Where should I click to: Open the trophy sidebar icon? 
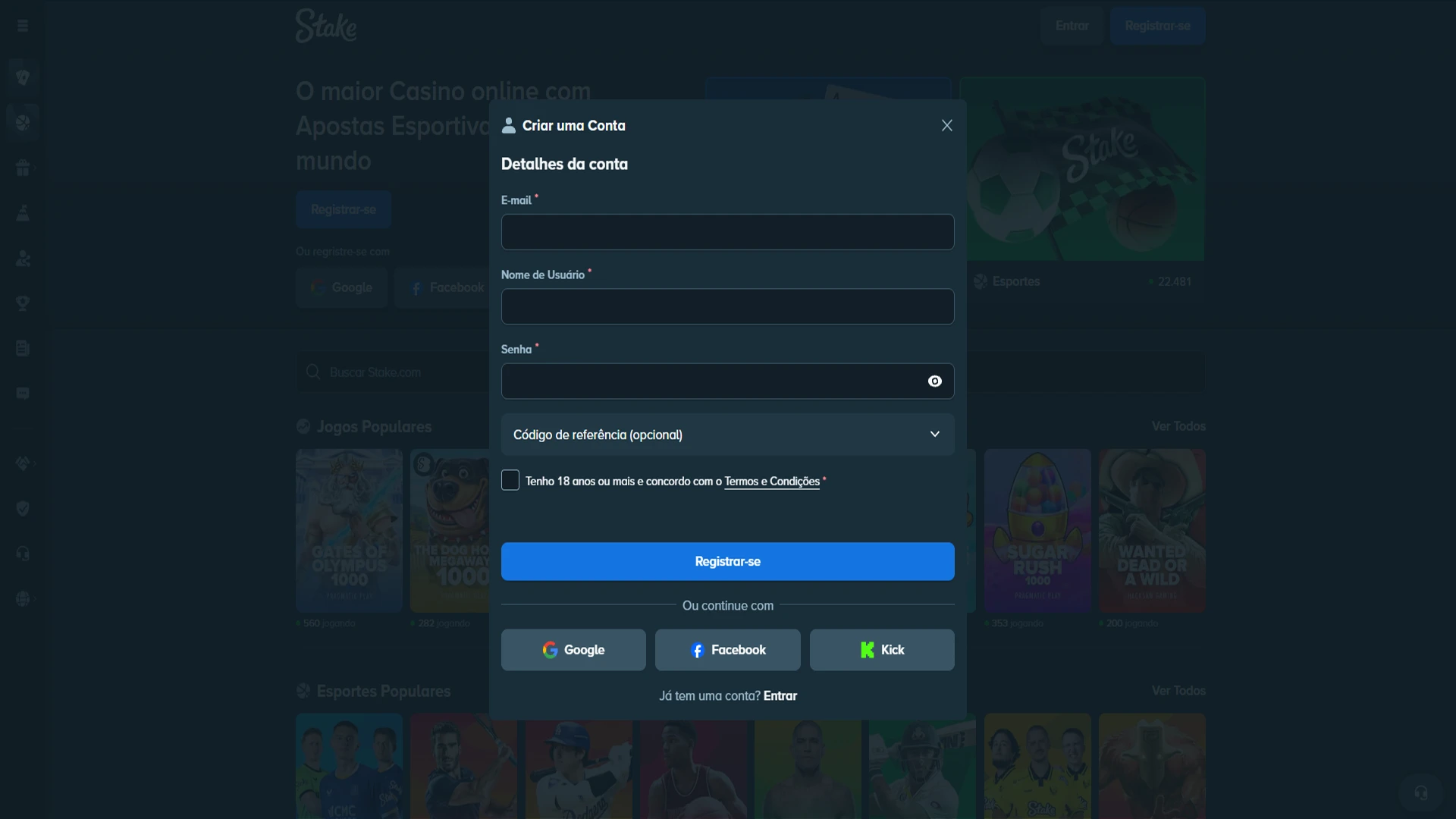coord(23,303)
